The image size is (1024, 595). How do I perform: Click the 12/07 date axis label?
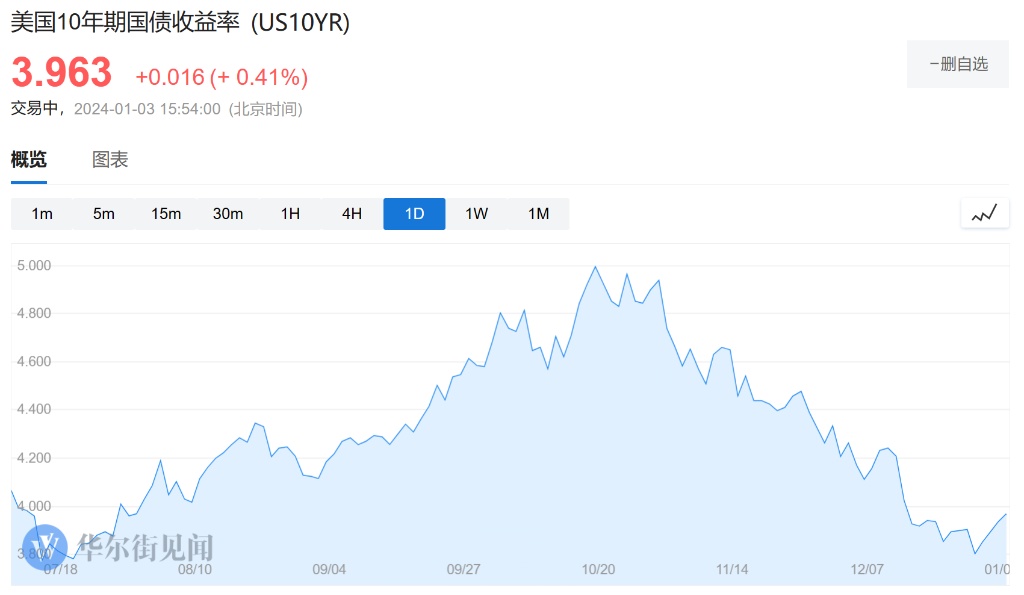pos(868,569)
